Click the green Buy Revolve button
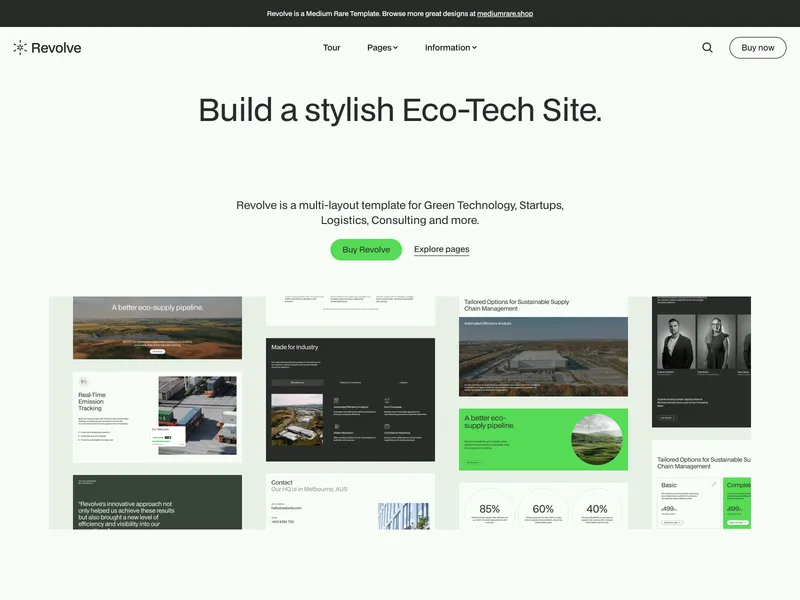This screenshot has width=800, height=600. pos(366,249)
